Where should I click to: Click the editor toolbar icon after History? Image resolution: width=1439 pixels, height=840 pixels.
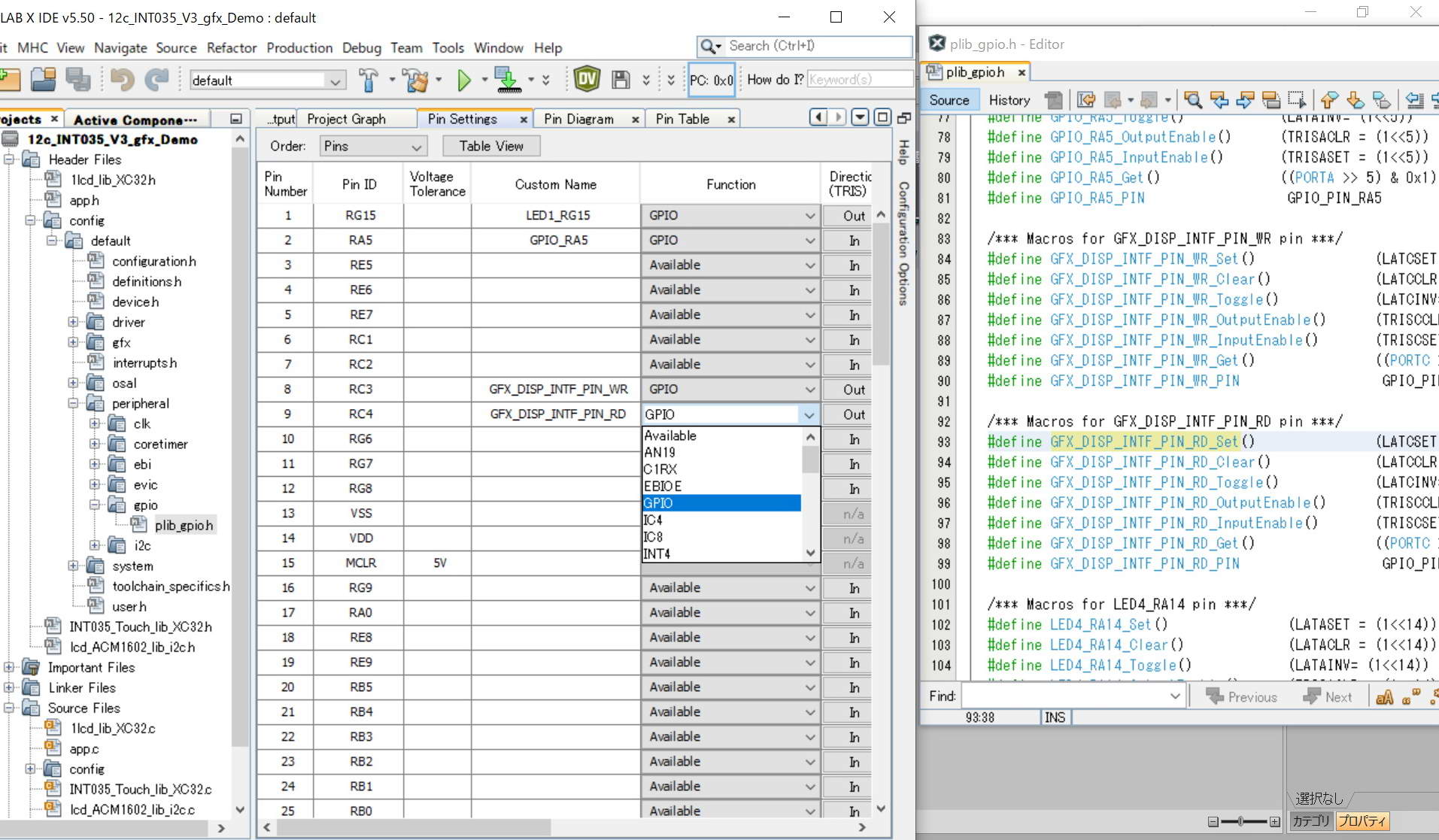[x=1054, y=99]
